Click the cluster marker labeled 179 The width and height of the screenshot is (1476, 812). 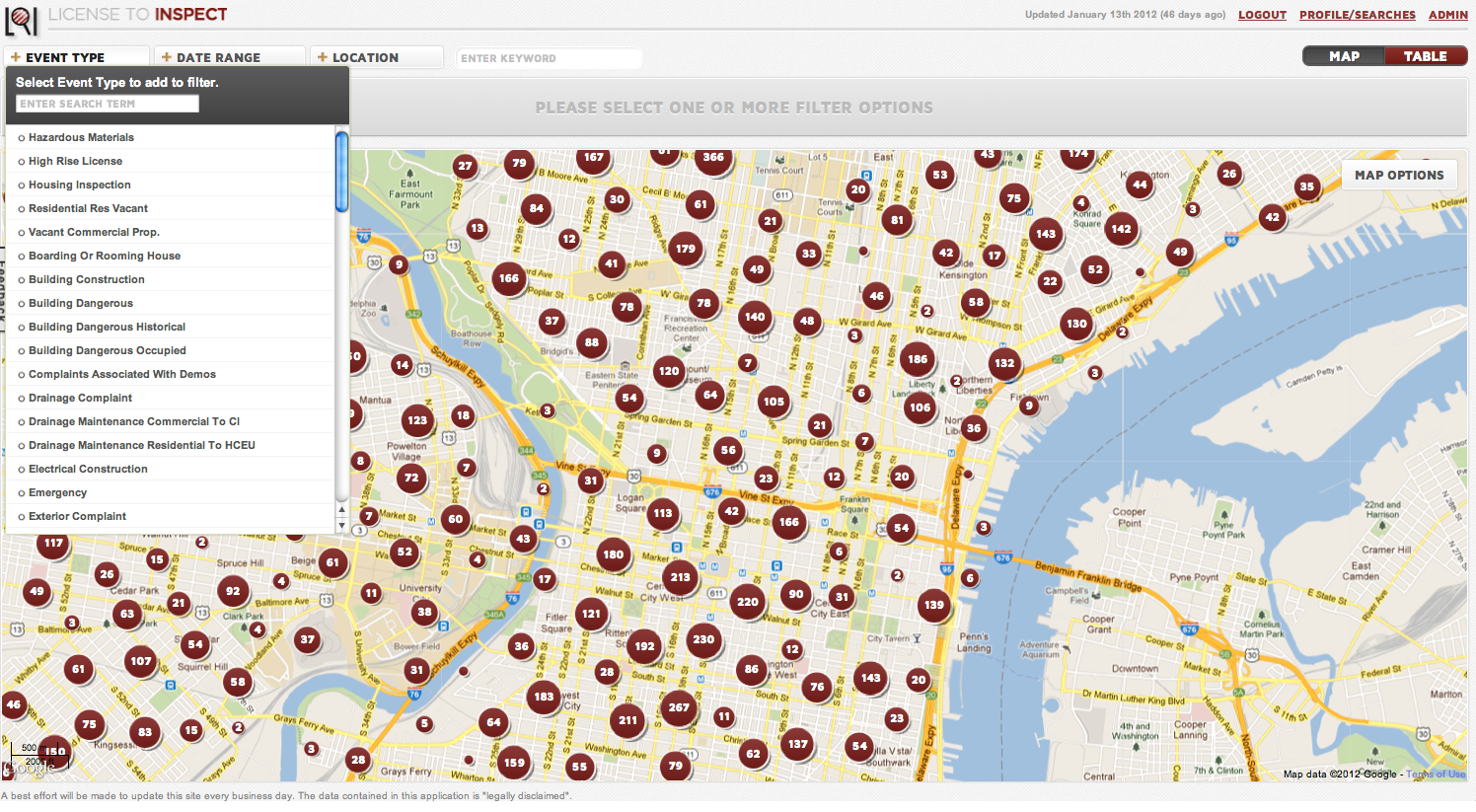point(686,250)
